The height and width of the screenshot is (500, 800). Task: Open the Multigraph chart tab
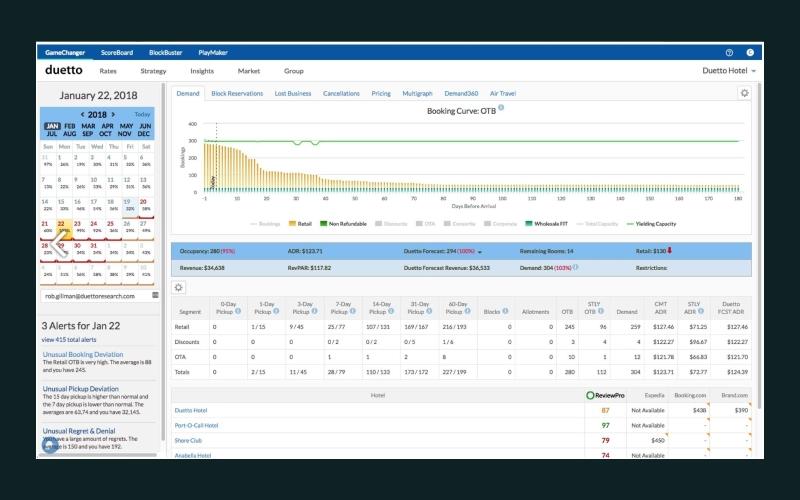point(417,93)
